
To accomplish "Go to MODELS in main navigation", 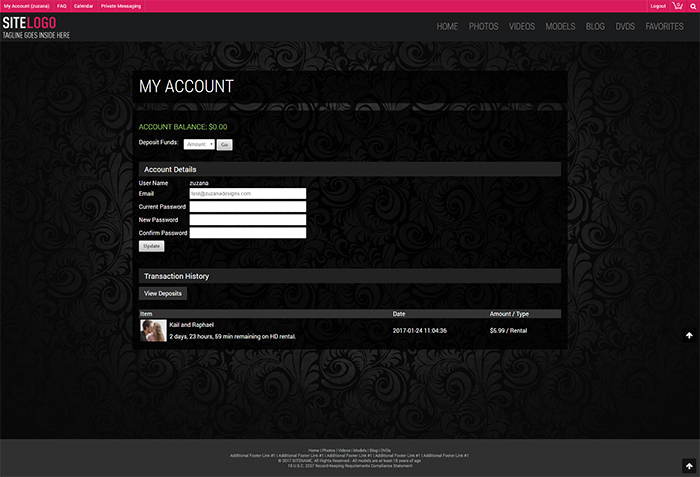I will (x=560, y=27).
